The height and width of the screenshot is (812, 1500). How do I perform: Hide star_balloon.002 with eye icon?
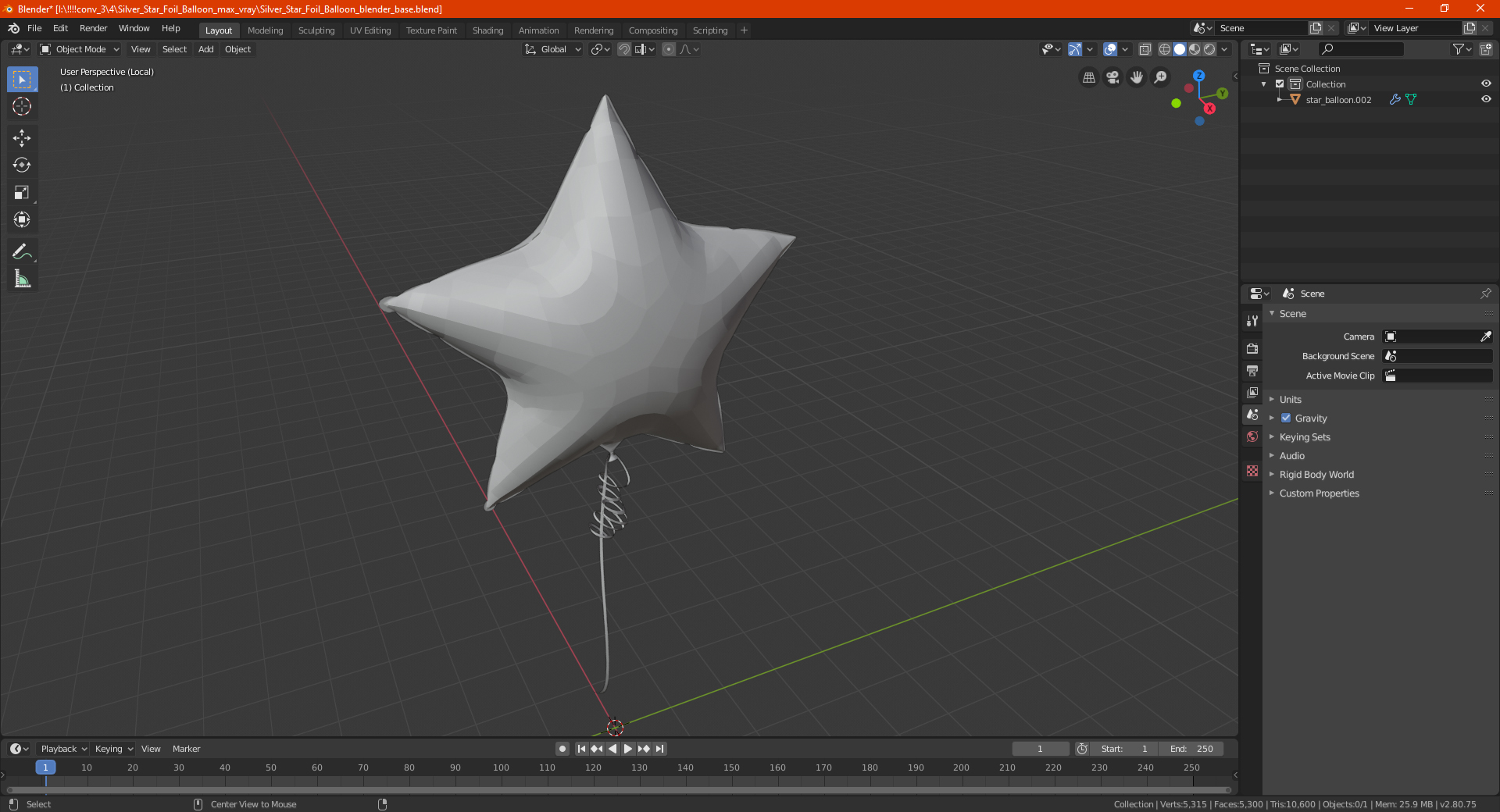pyautogui.click(x=1486, y=99)
